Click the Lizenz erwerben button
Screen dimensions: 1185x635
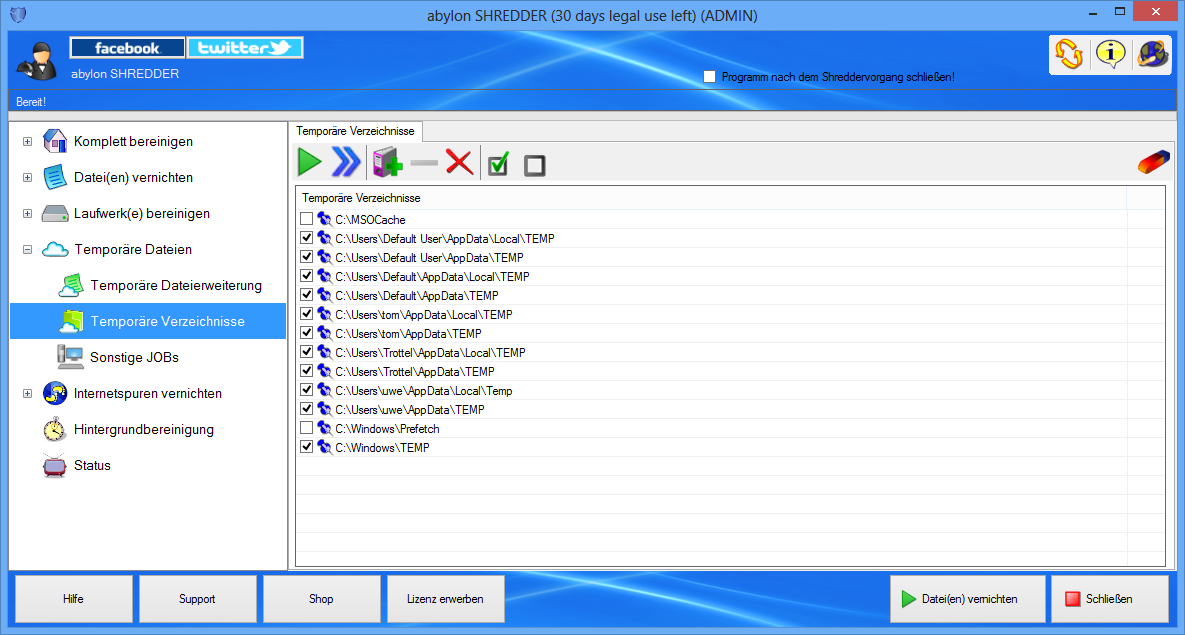point(445,599)
